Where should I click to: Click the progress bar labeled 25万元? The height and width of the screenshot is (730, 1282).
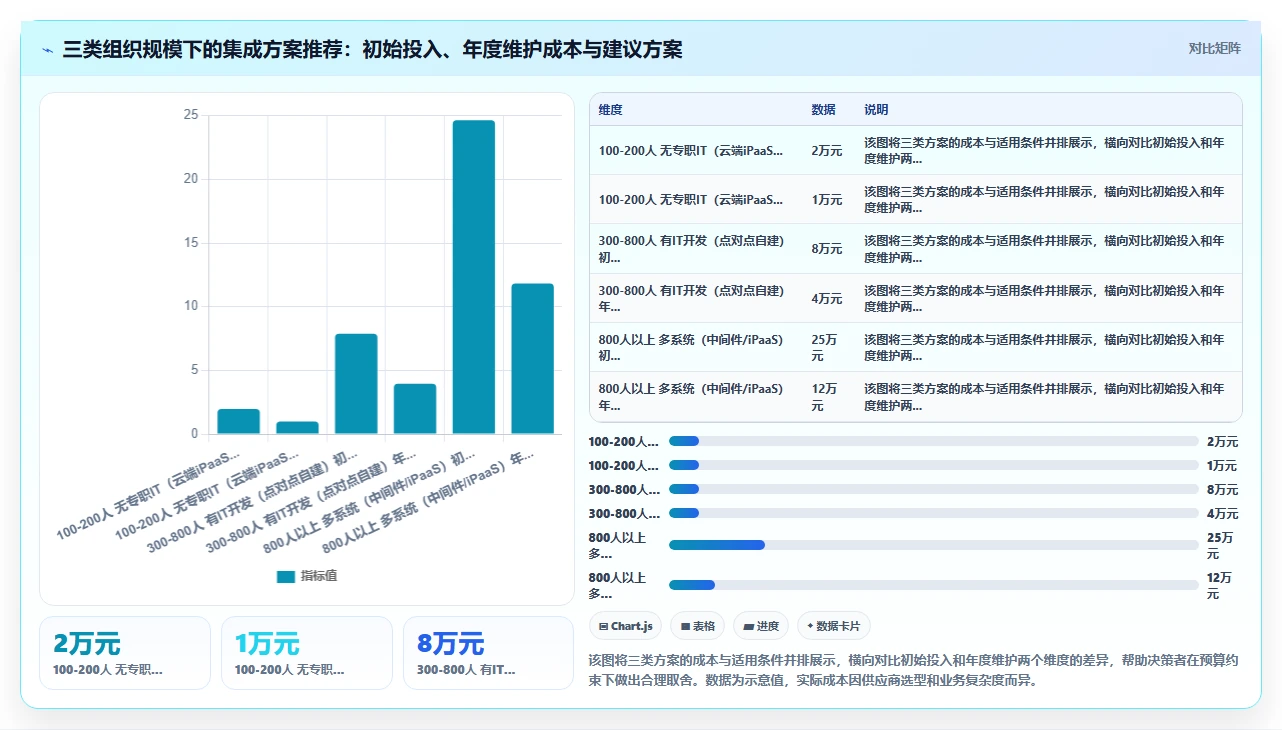point(933,545)
